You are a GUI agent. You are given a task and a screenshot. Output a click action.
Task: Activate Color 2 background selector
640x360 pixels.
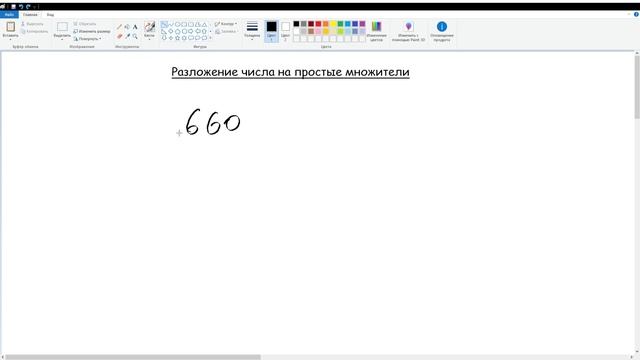(285, 31)
